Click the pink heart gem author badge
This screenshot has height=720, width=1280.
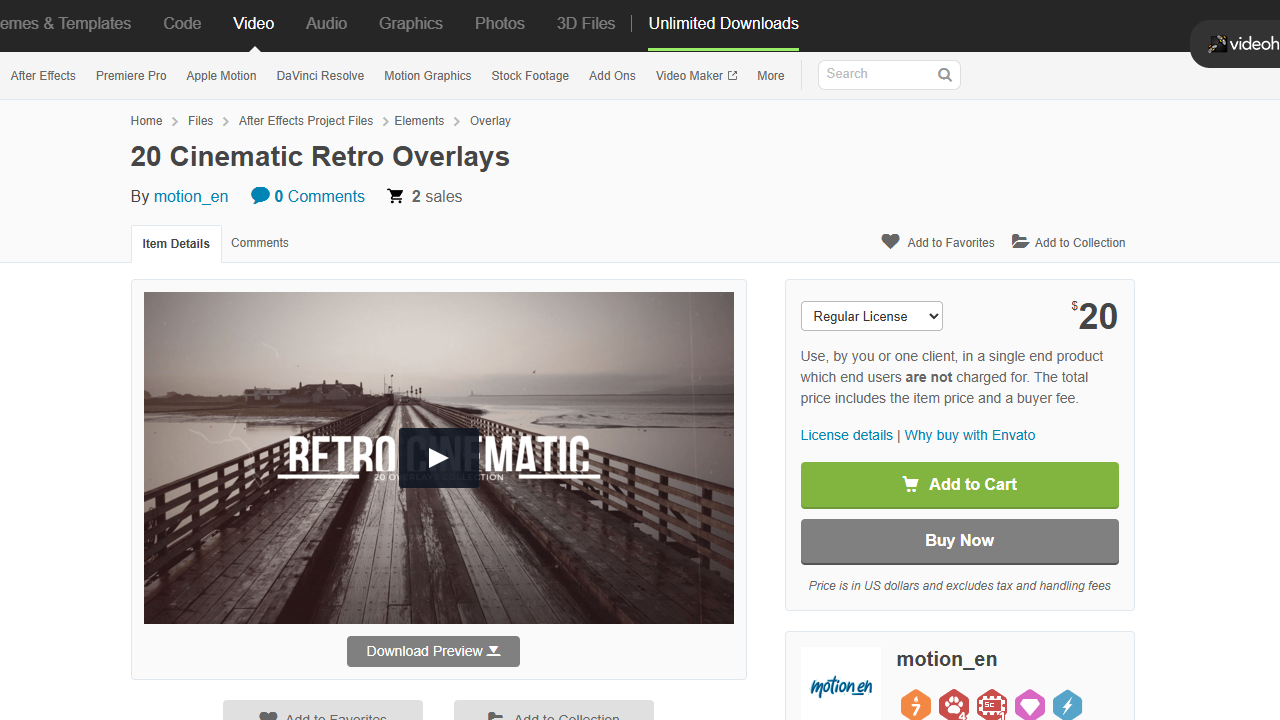click(x=1029, y=705)
